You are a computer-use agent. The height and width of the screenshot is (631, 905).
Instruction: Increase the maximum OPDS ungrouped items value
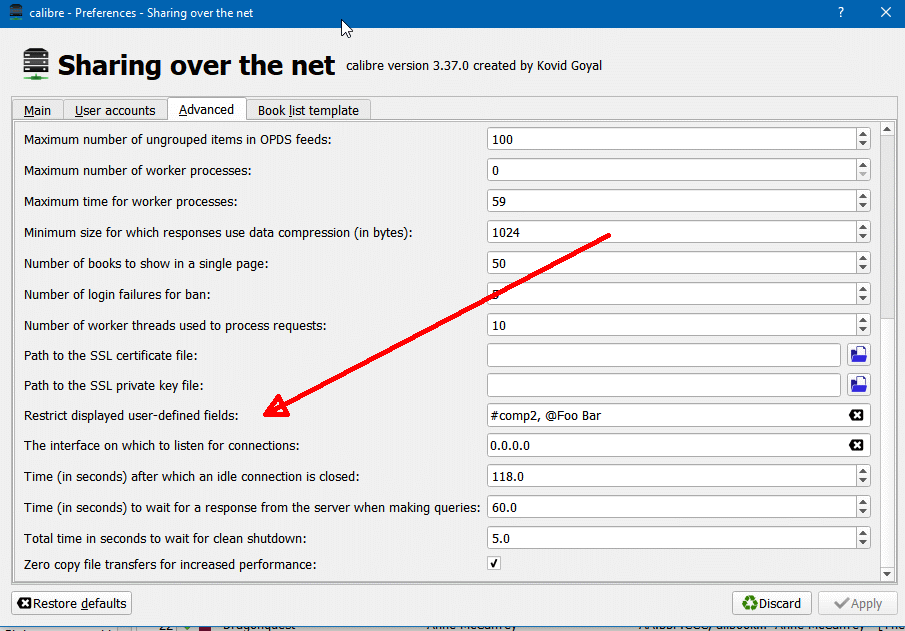click(x=863, y=134)
